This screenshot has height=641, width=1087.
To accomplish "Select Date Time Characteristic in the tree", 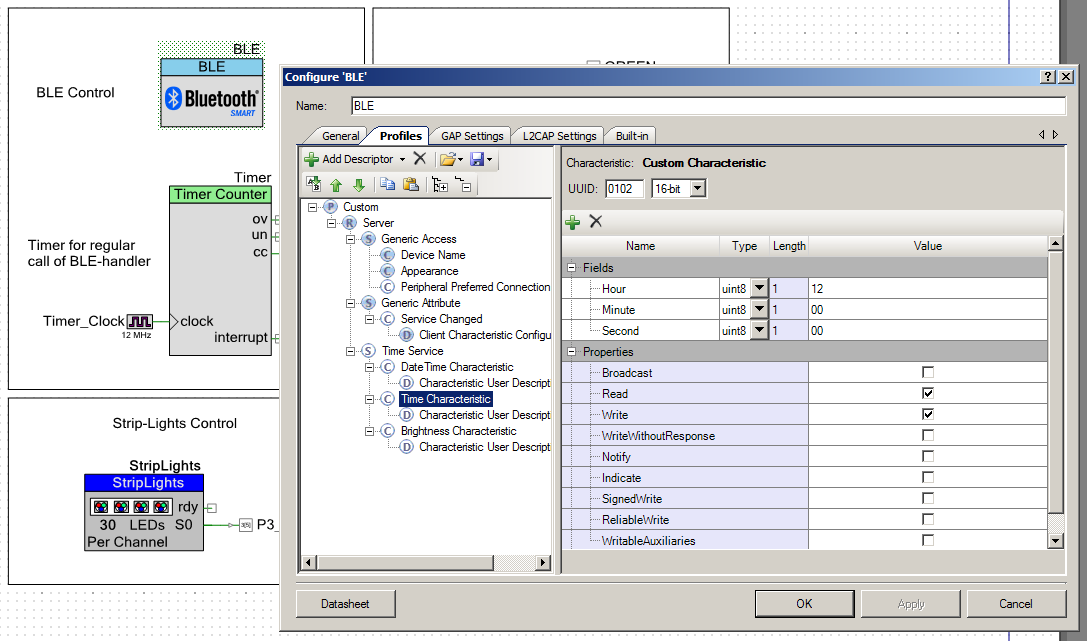I will [x=457, y=367].
